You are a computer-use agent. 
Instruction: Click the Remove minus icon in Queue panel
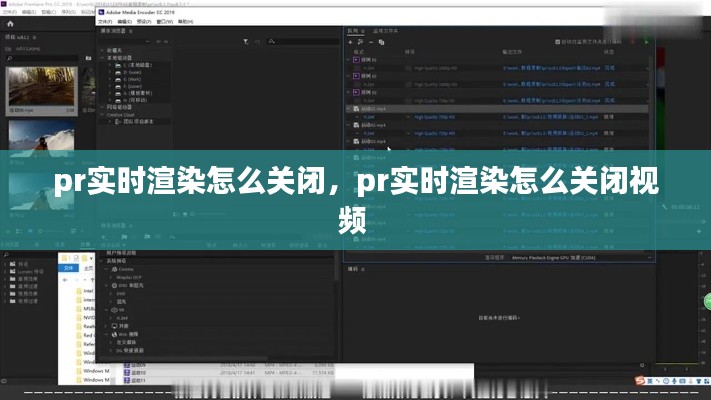coord(373,43)
